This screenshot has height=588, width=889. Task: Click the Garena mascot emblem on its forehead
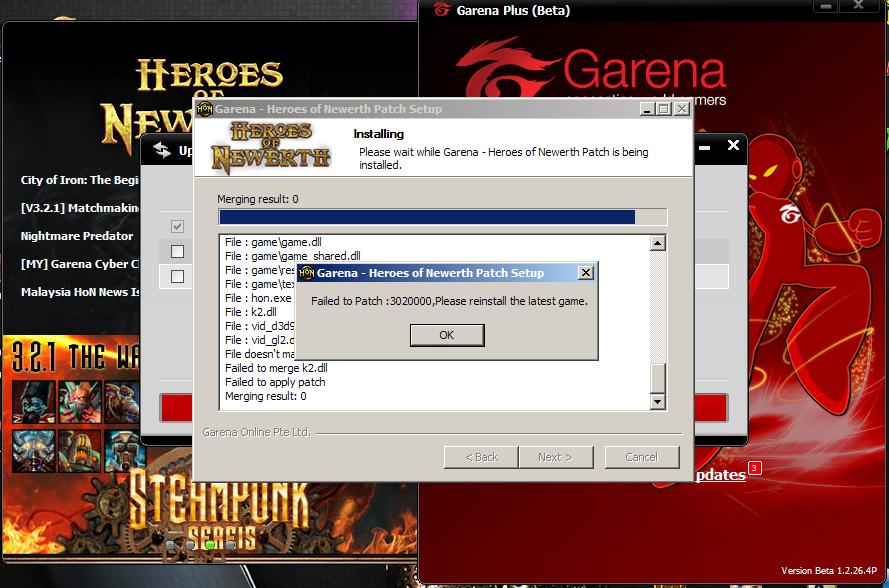pos(789,214)
